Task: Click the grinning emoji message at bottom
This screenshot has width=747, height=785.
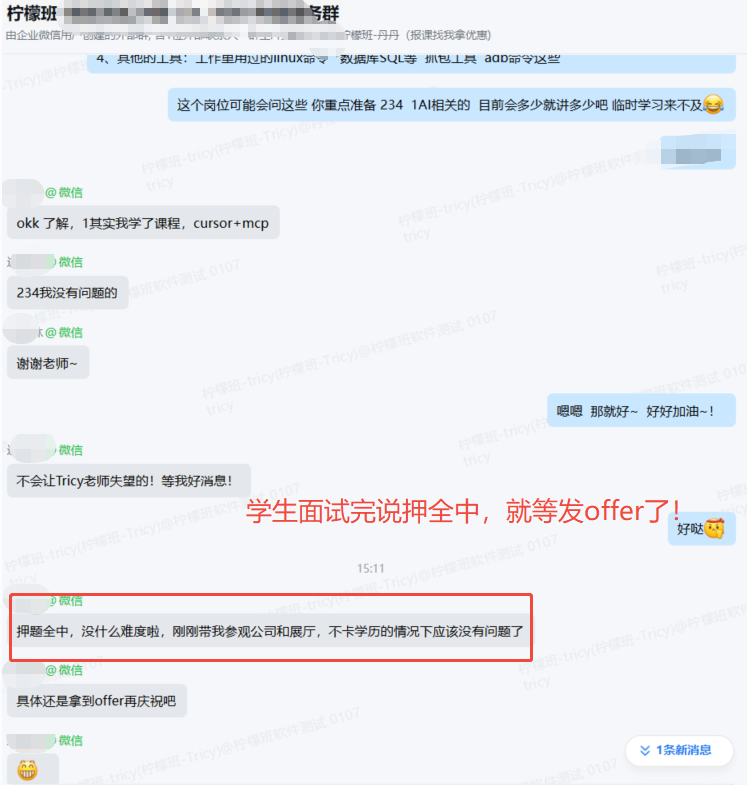Action: 28,770
